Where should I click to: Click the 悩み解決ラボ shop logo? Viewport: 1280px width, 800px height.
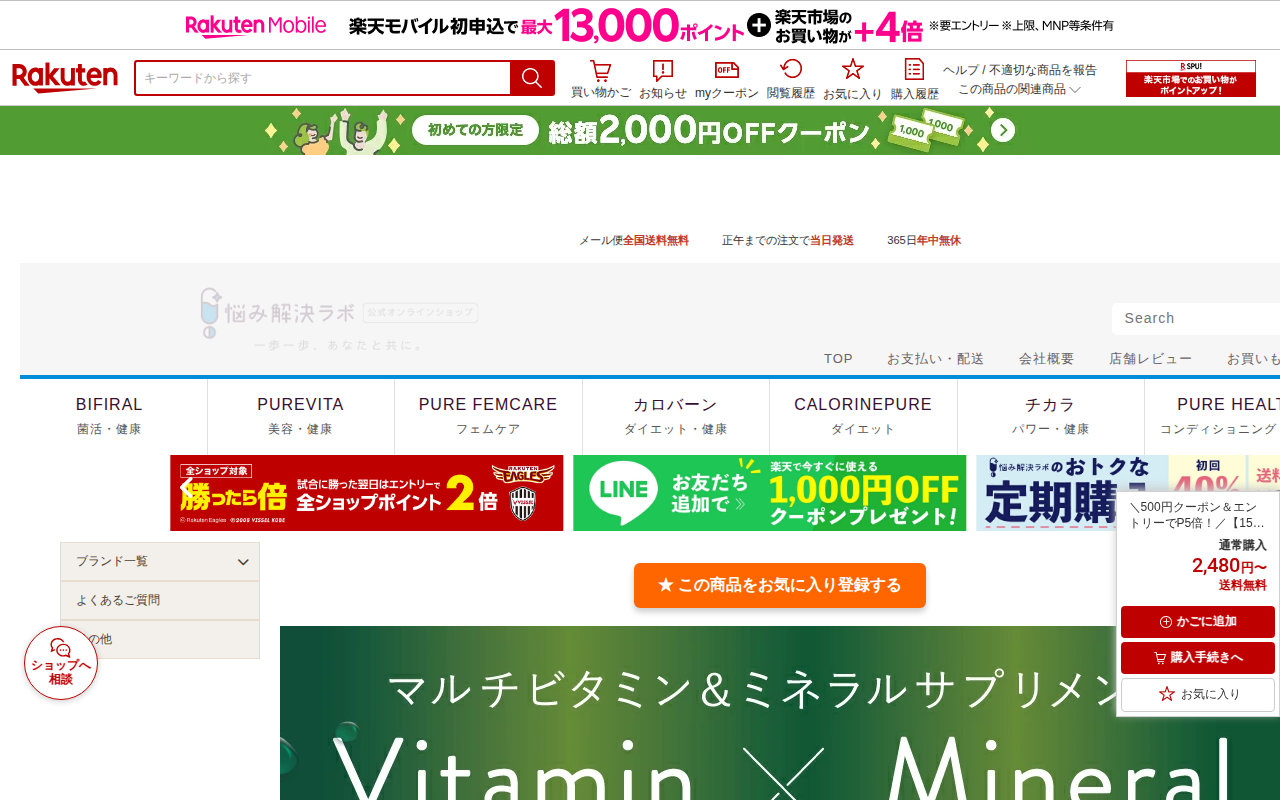pos(339,319)
